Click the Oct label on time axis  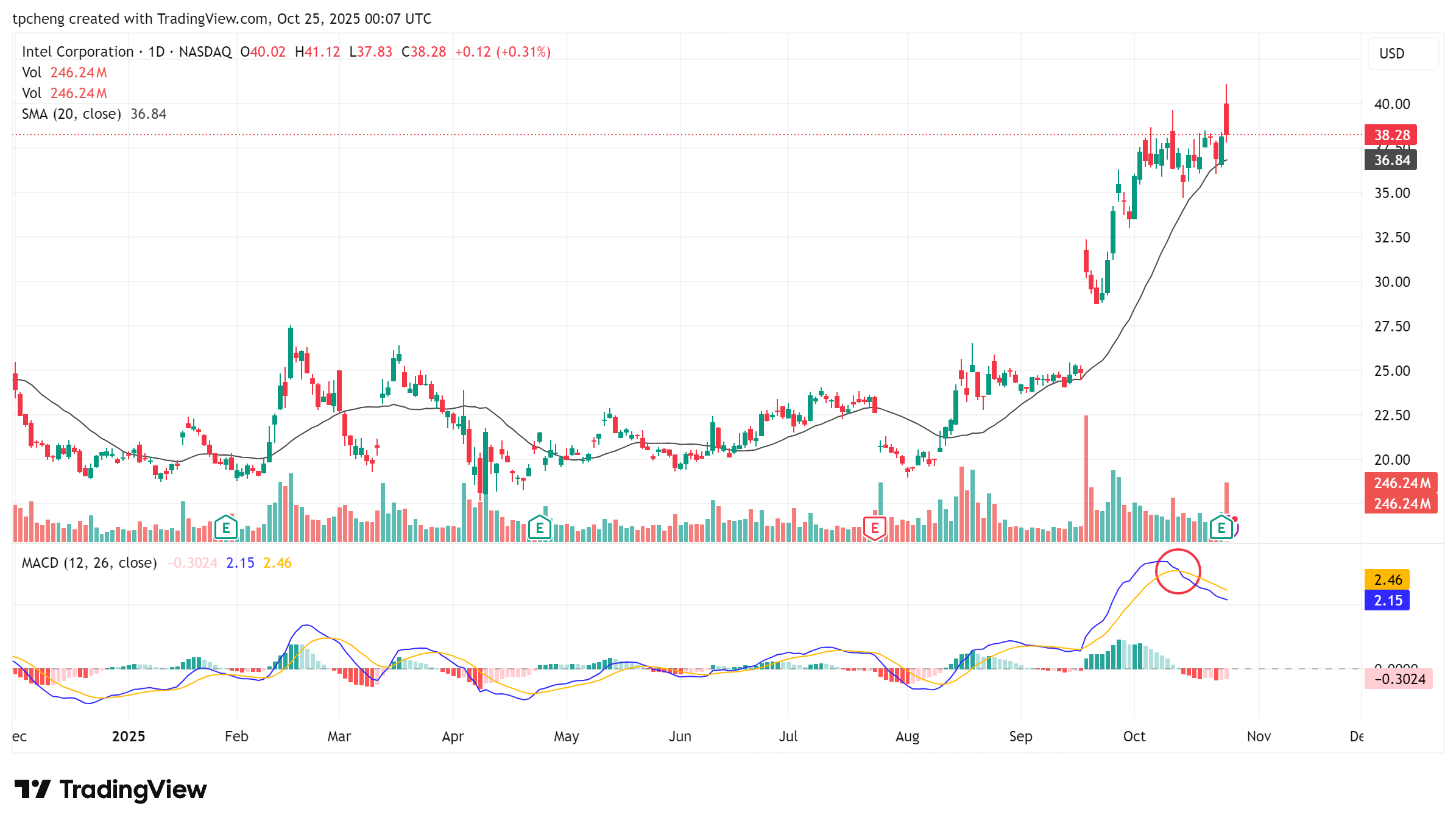(1134, 736)
